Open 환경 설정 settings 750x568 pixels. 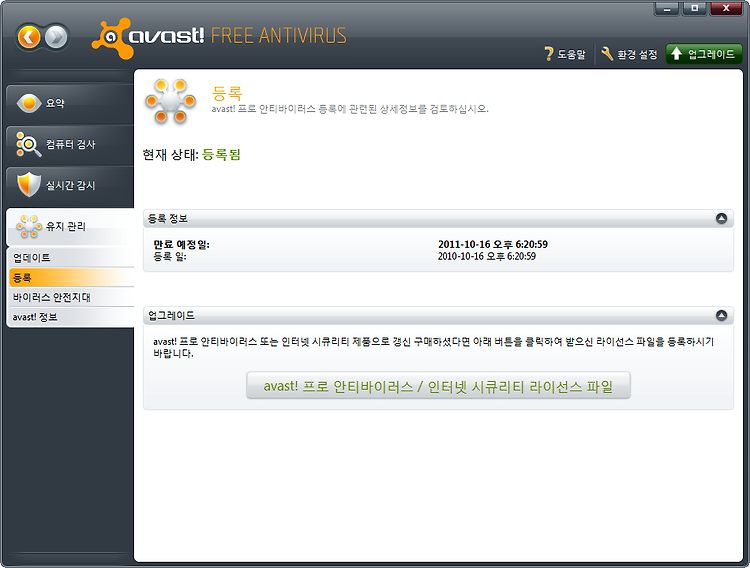(629, 54)
